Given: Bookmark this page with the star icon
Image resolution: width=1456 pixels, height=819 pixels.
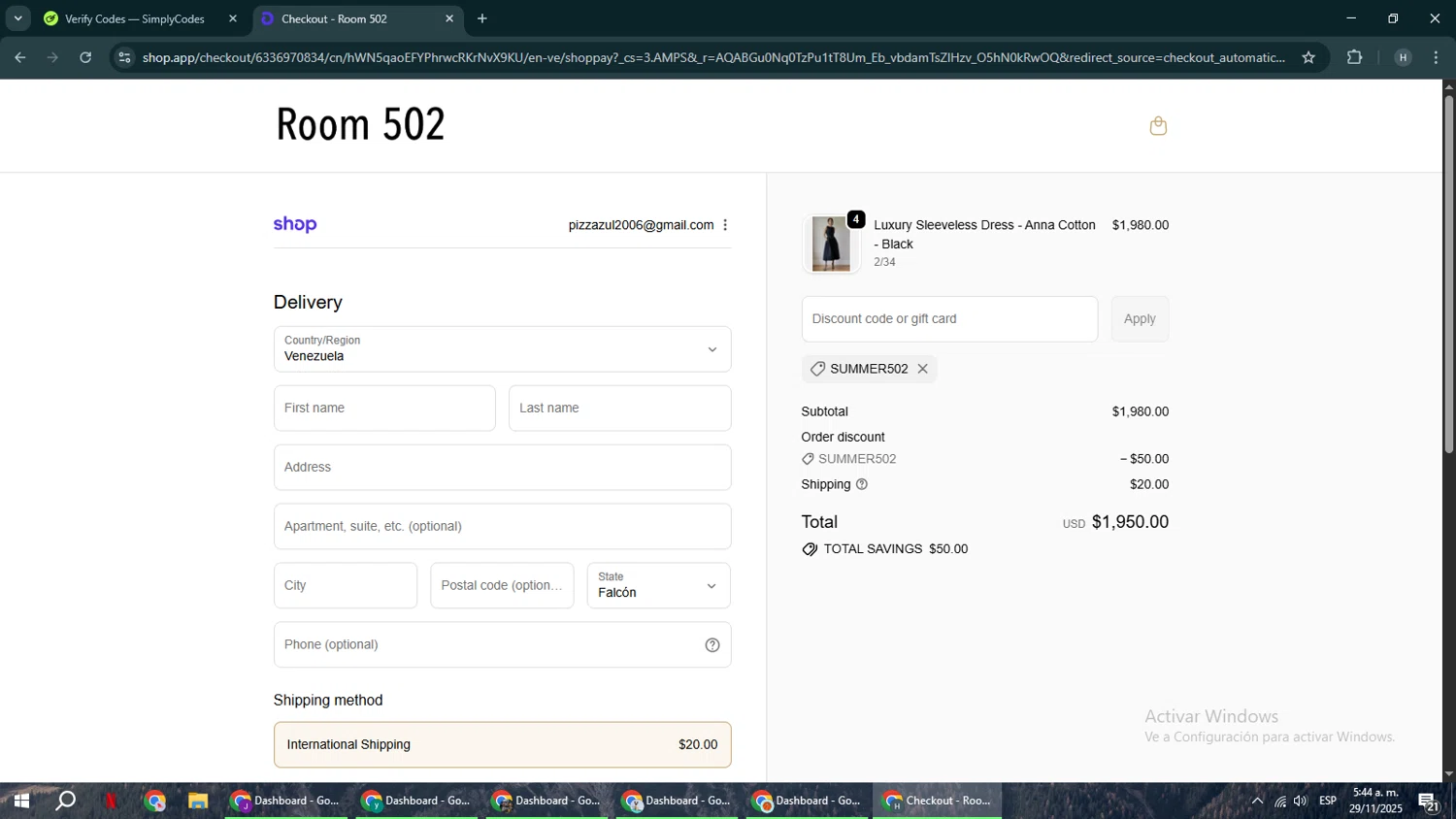Looking at the screenshot, I should click(x=1308, y=57).
